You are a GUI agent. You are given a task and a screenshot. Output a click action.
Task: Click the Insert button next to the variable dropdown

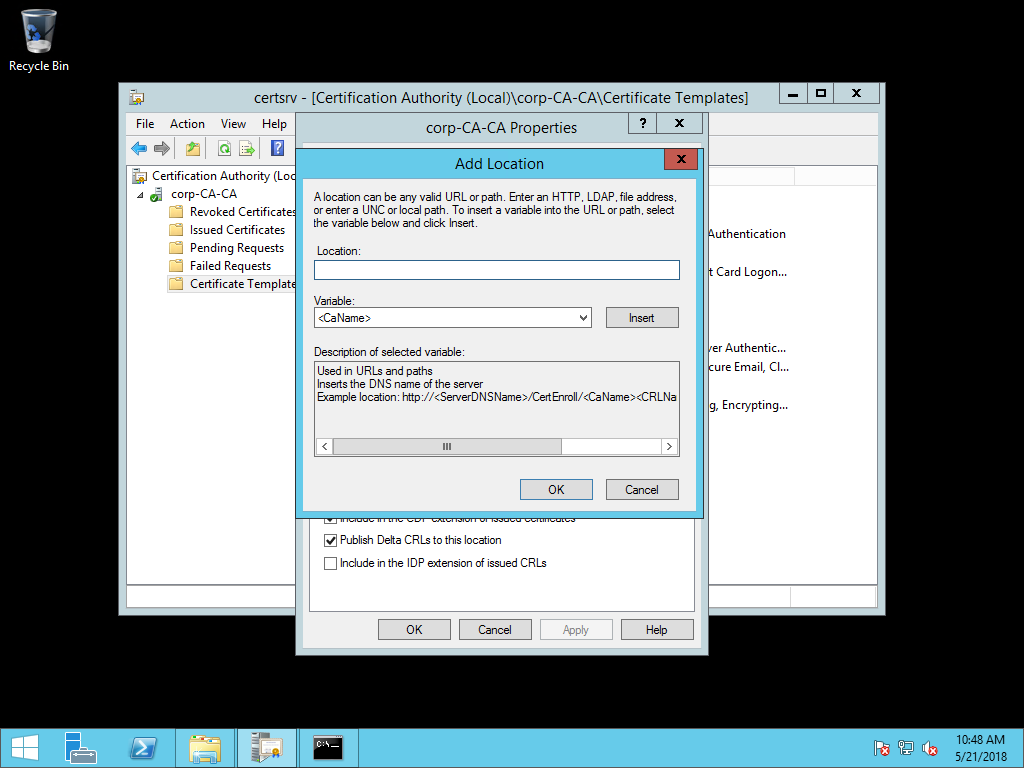(642, 317)
